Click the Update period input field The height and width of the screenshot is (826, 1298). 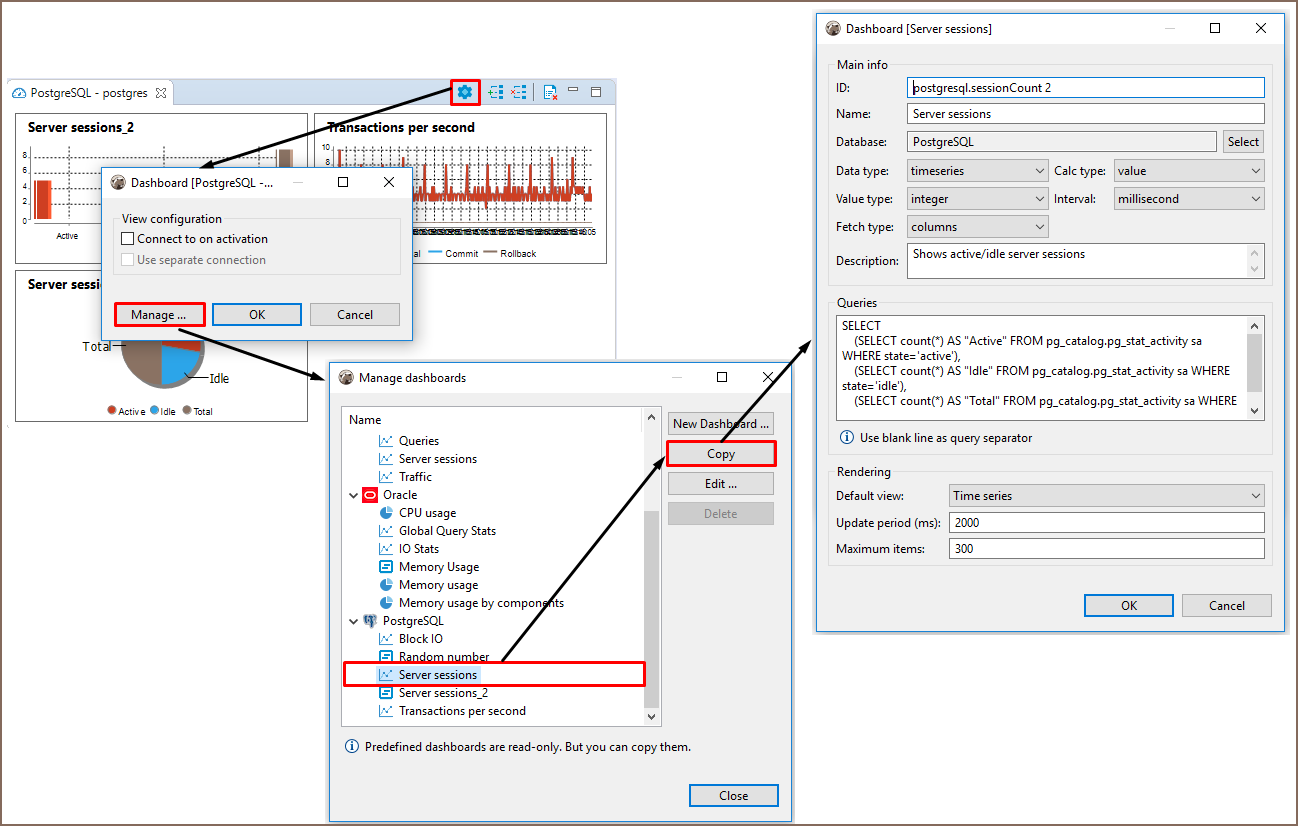[1106, 523]
